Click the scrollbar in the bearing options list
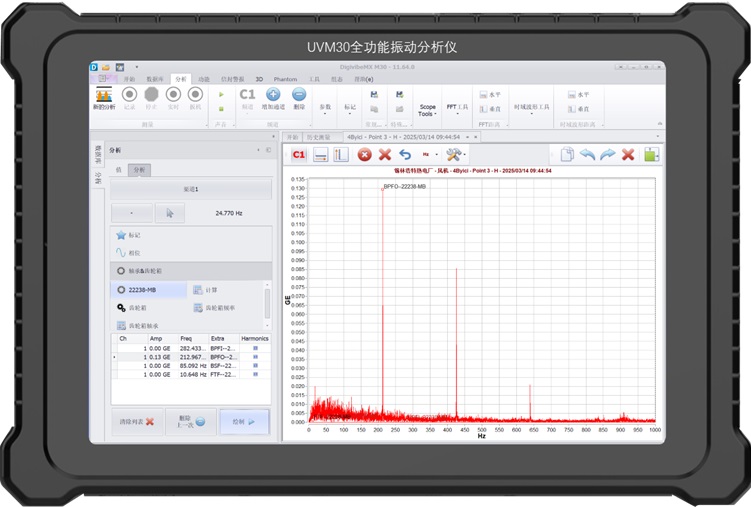The height and width of the screenshot is (507, 751). pyautogui.click(x=267, y=304)
